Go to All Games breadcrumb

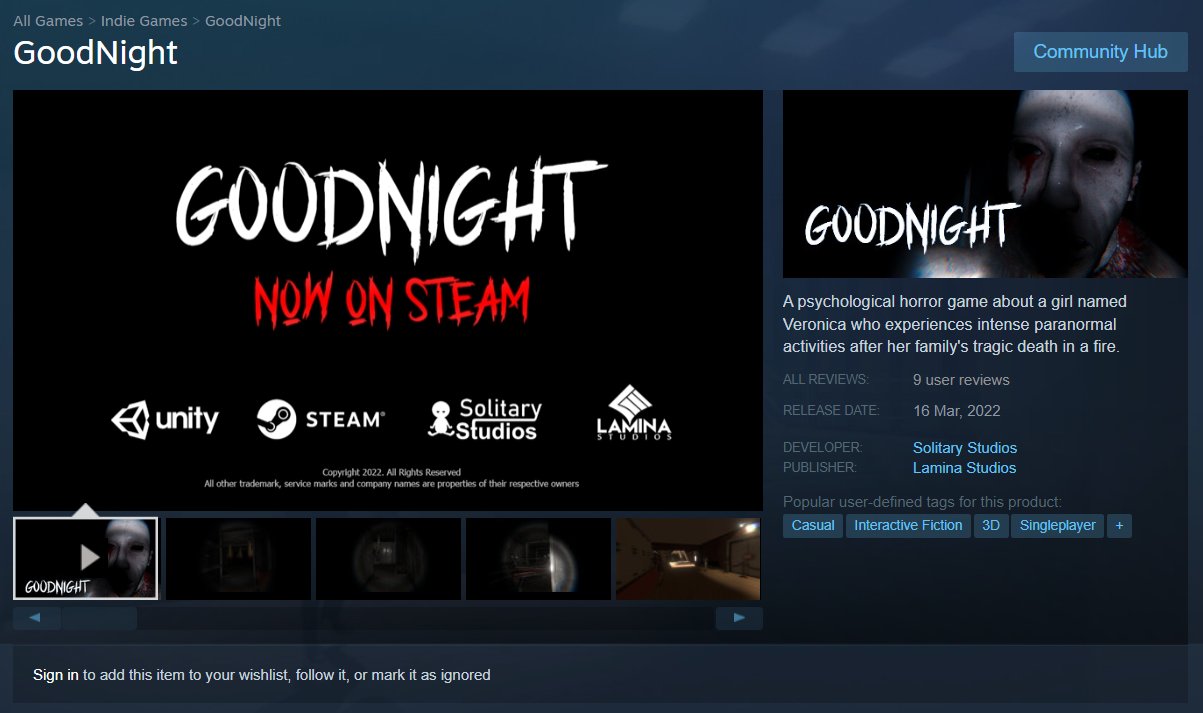[48, 21]
